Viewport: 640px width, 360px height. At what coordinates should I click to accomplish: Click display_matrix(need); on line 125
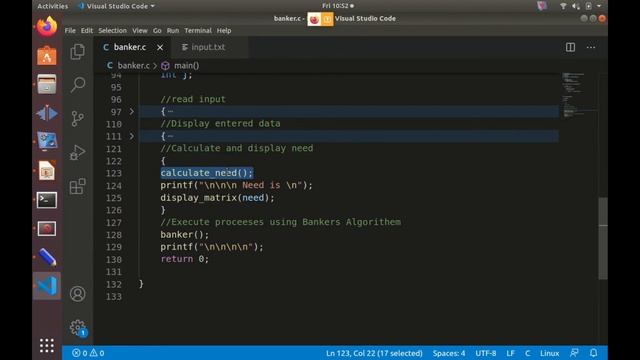click(x=217, y=198)
